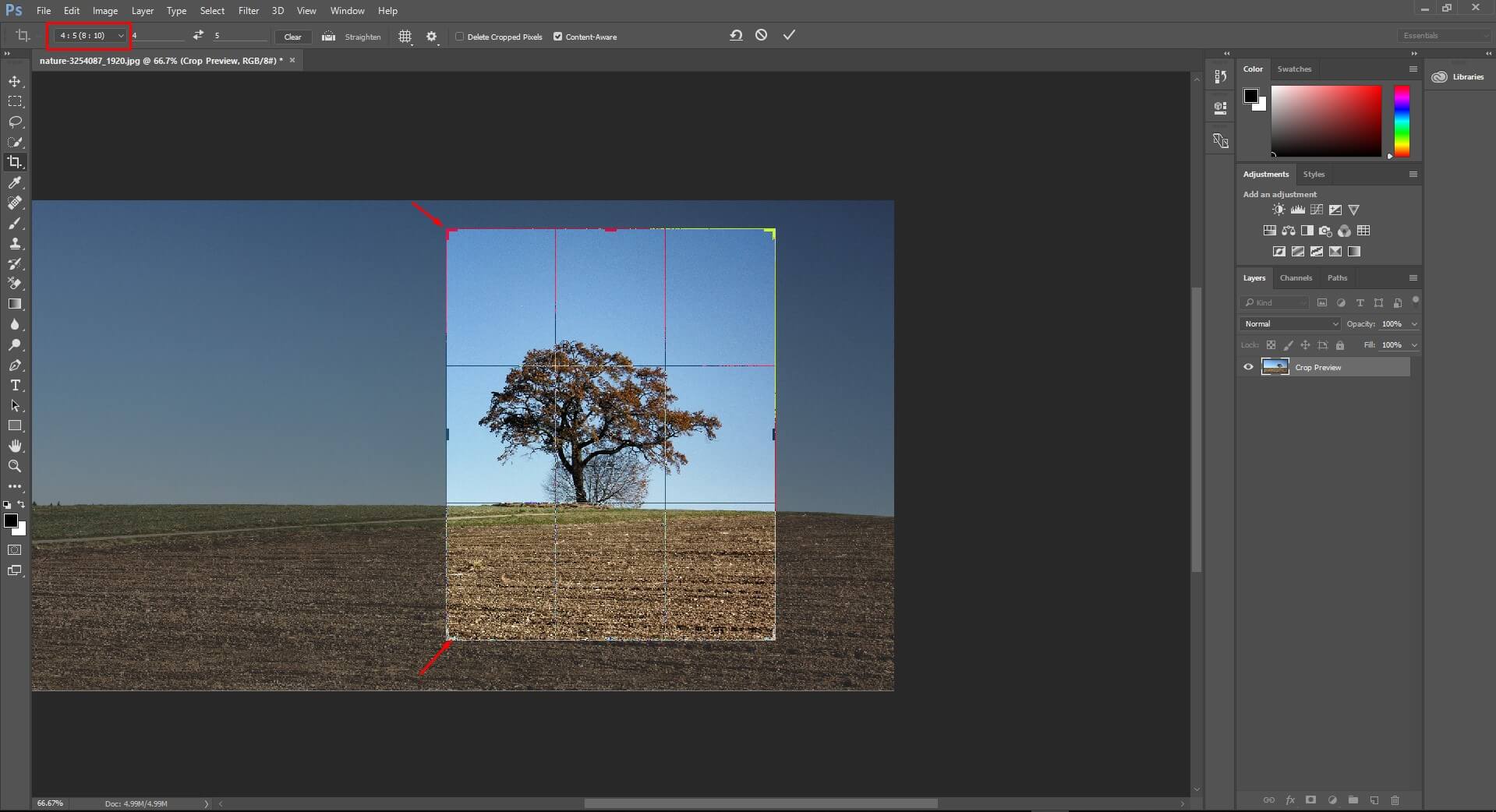1496x812 pixels.
Task: Pick a hue from the color spectrum strip
Action: tap(1401, 121)
